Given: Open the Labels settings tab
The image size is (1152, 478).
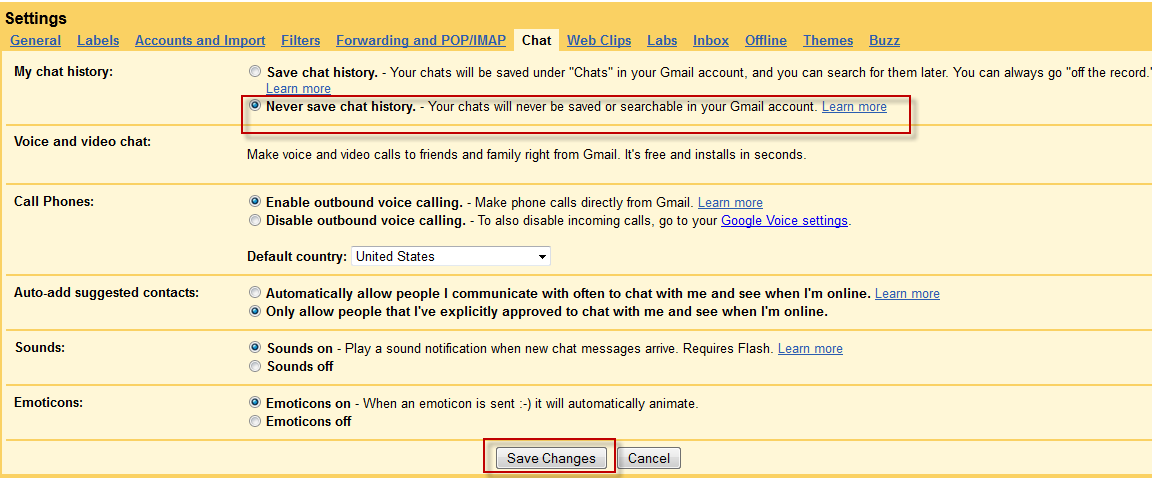Looking at the screenshot, I should tap(98, 40).
